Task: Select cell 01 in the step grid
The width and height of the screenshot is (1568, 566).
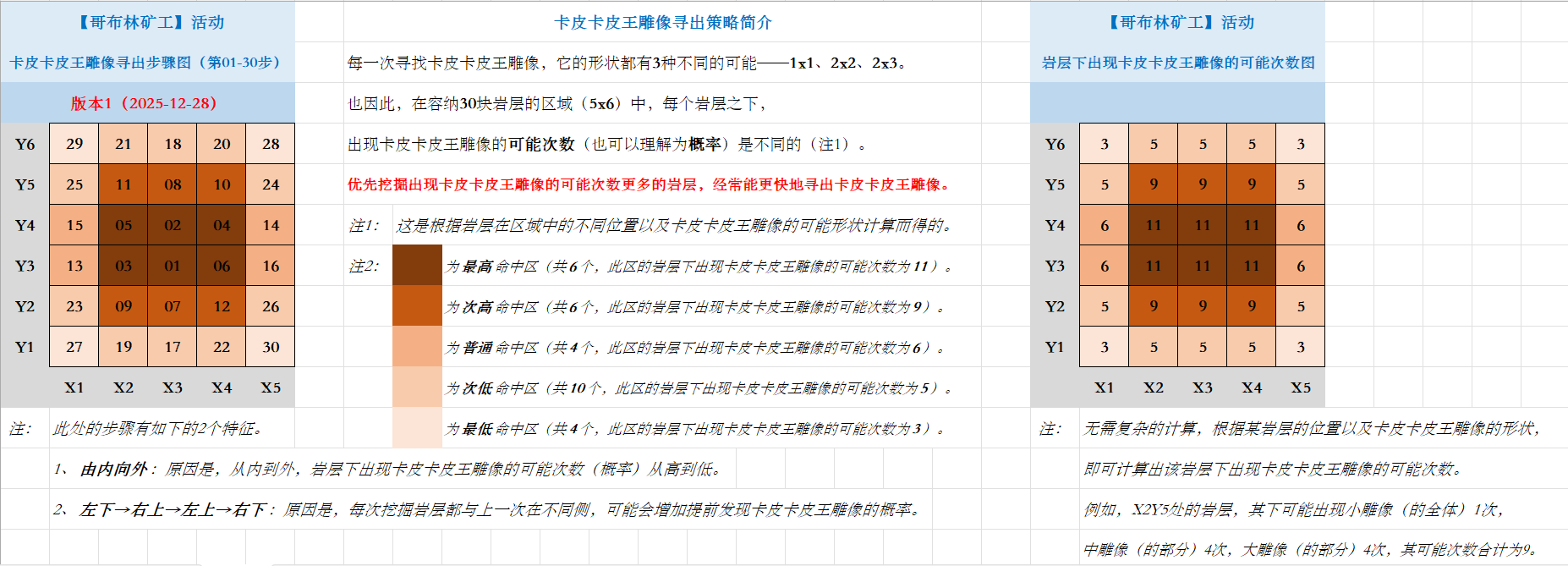Action: click(x=173, y=266)
